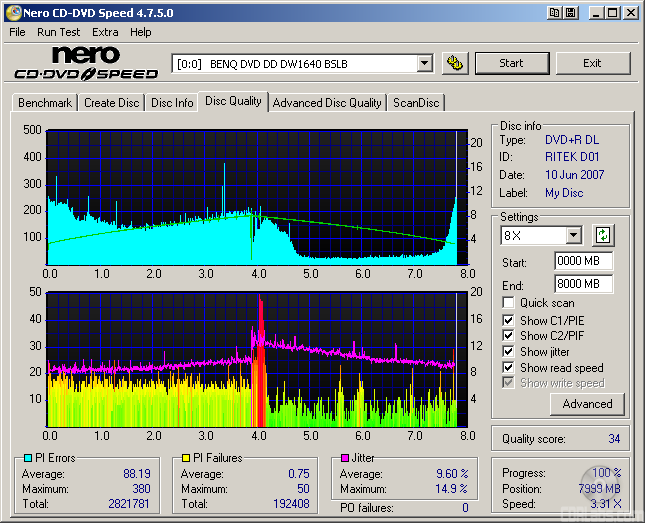Disable Show read speed

click(x=509, y=368)
